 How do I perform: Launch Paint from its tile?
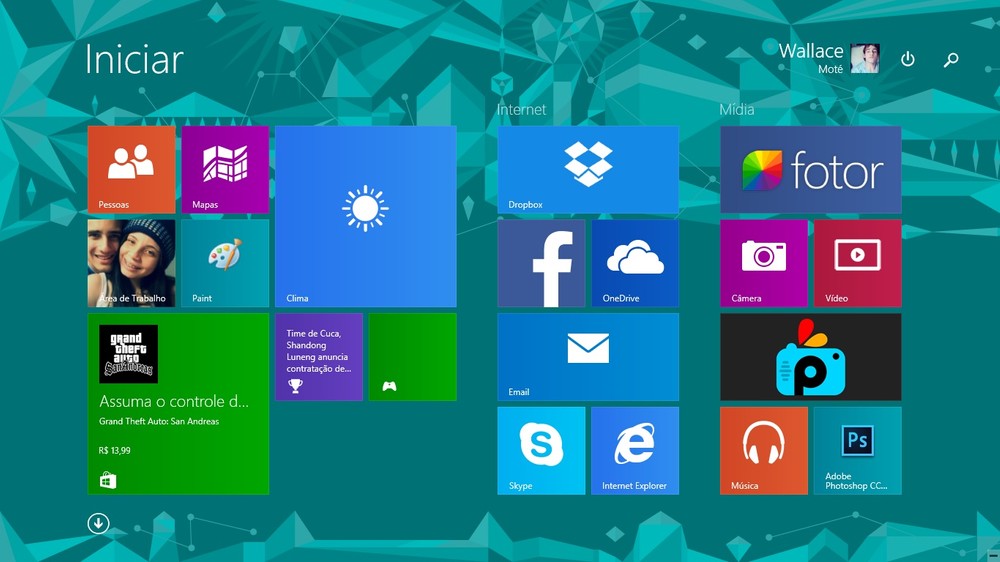click(x=225, y=263)
